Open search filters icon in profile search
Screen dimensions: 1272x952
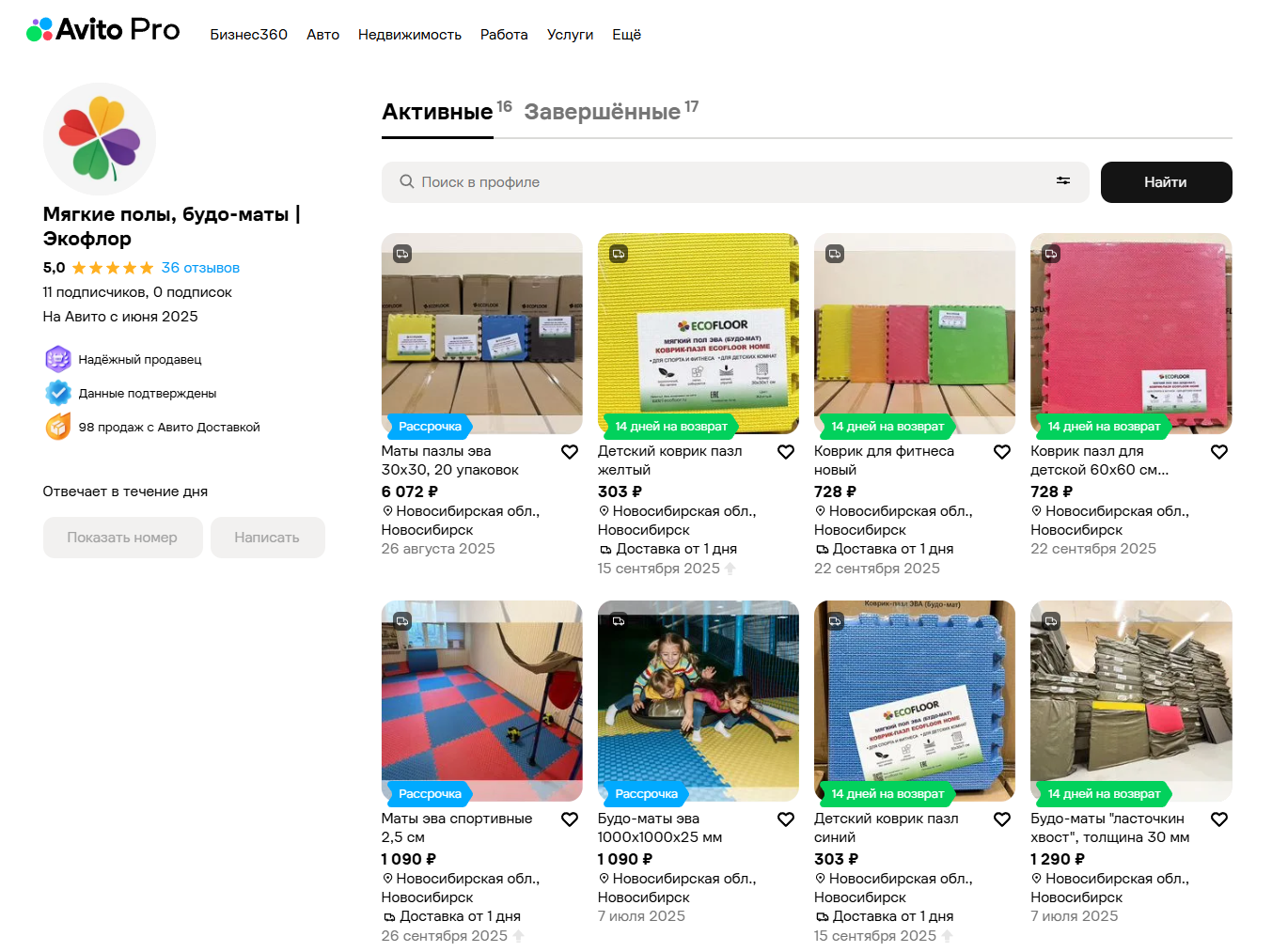tap(1063, 181)
